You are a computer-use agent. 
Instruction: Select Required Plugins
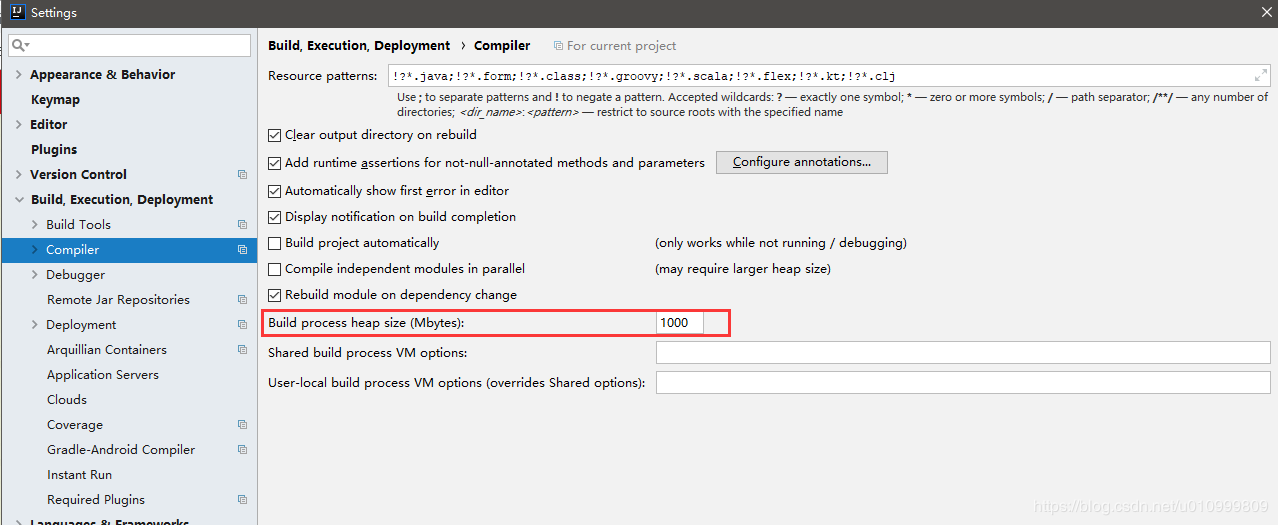[x=96, y=500]
